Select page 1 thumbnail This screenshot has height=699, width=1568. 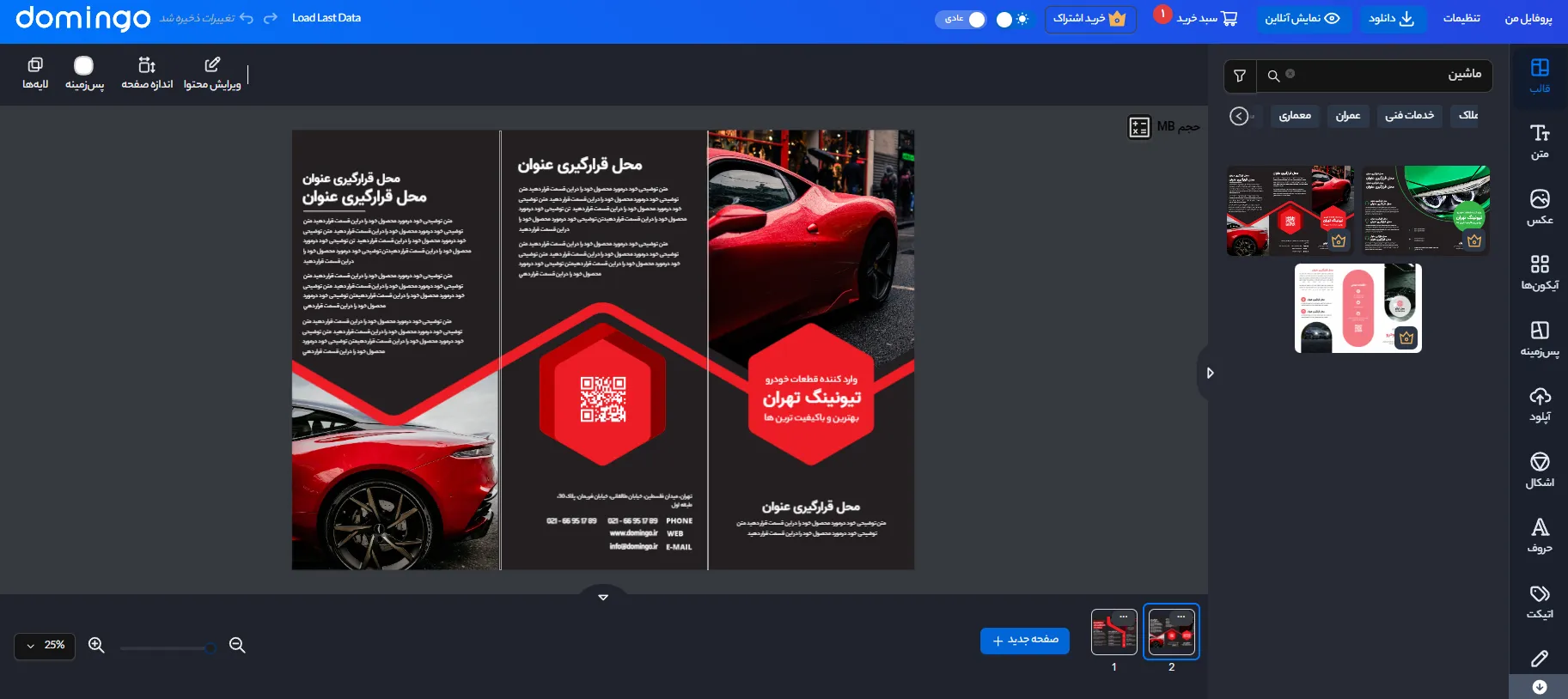click(x=1114, y=632)
